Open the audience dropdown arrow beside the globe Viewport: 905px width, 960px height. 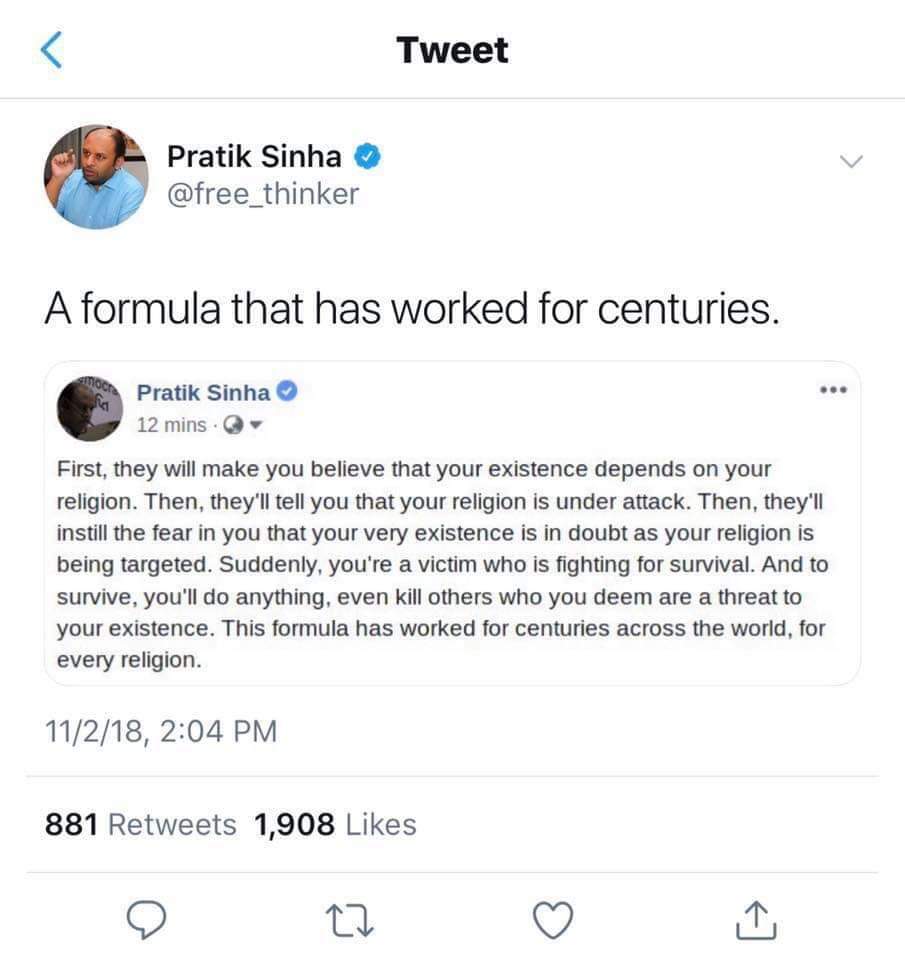tap(254, 425)
